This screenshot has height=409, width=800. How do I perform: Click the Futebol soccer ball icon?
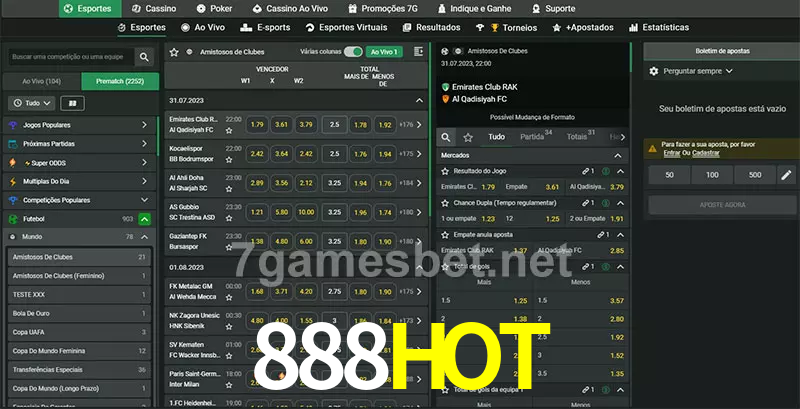coord(13,219)
